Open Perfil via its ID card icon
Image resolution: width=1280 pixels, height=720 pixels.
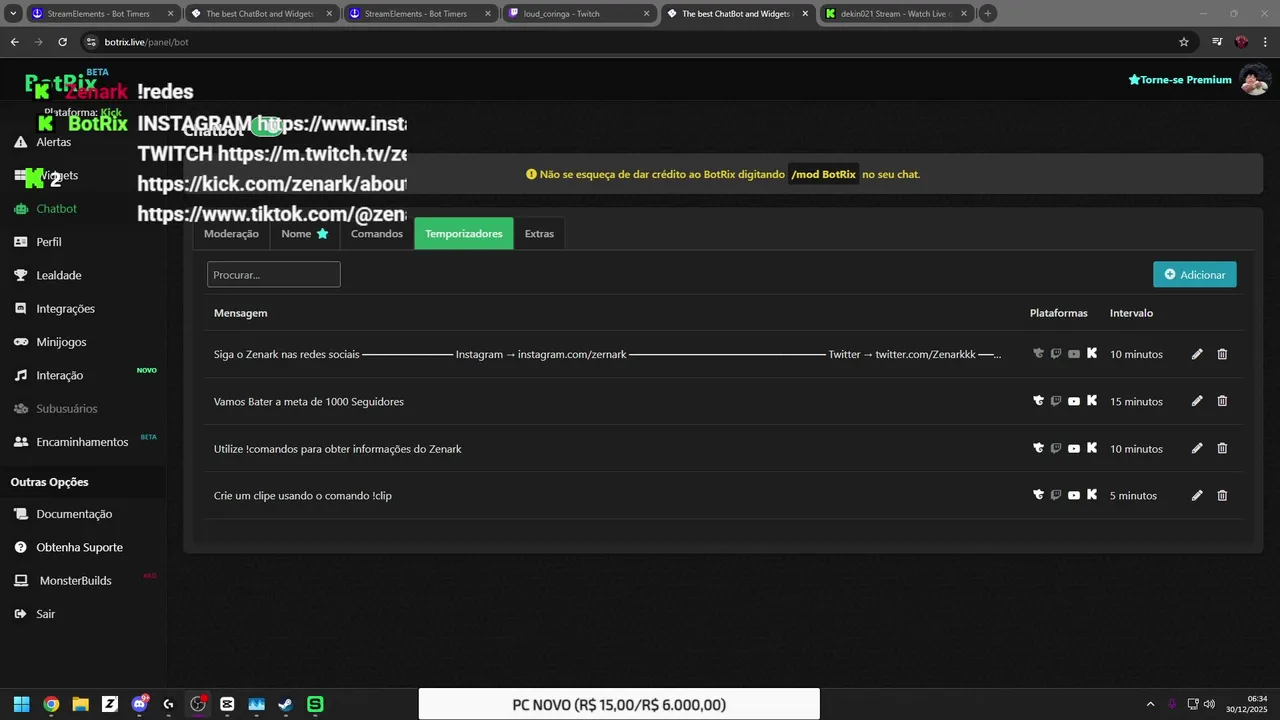point(20,242)
